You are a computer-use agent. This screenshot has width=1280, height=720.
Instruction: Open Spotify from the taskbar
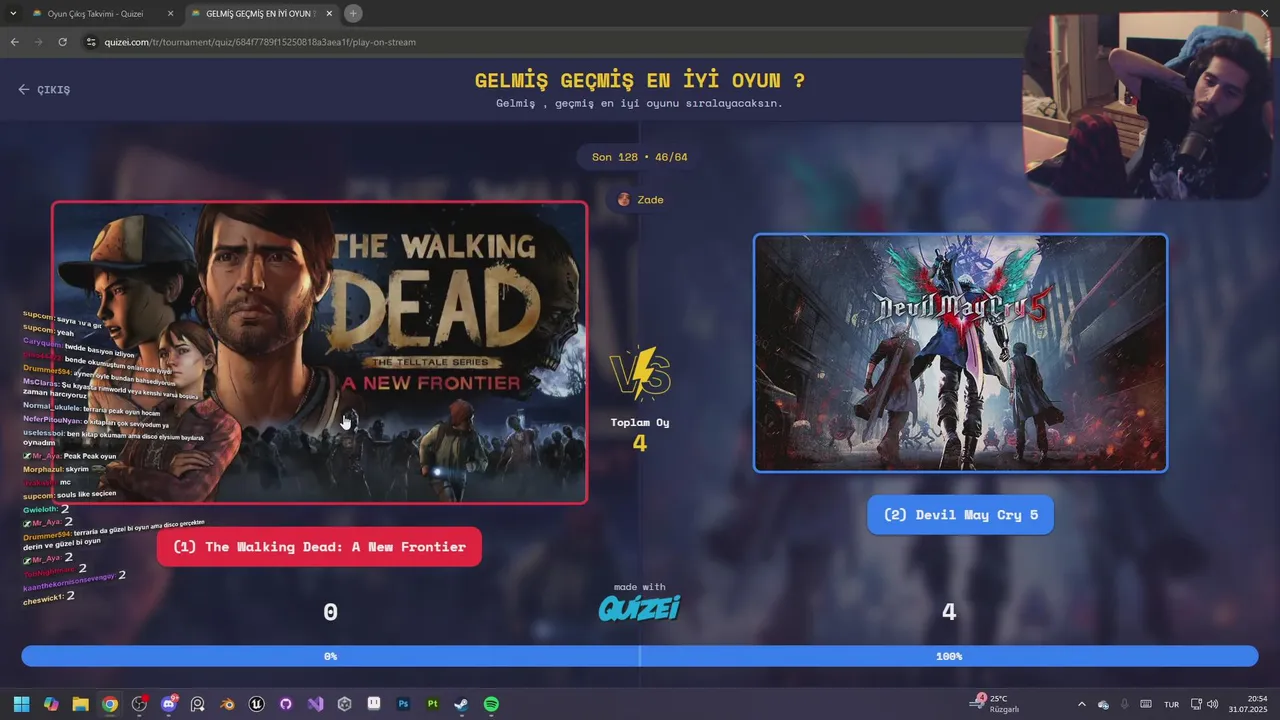point(492,704)
